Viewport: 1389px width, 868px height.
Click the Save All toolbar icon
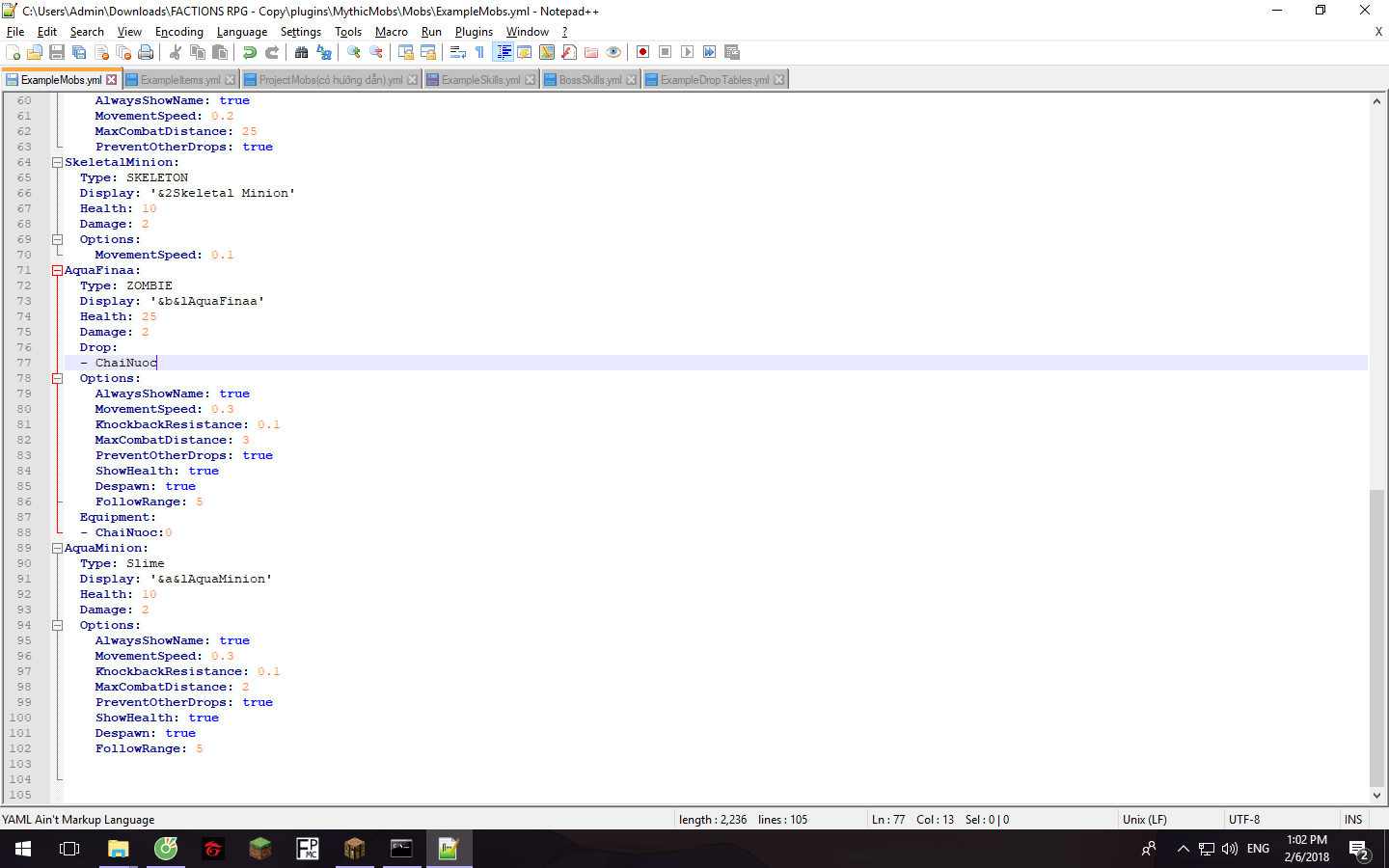pyautogui.click(x=79, y=52)
